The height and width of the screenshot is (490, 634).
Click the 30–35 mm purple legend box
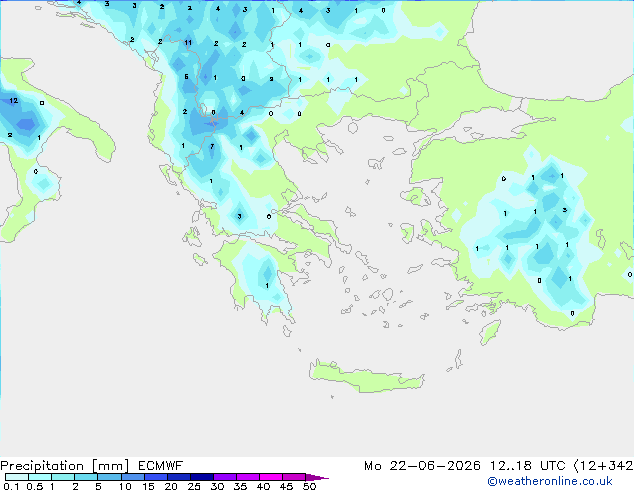tap(225, 477)
